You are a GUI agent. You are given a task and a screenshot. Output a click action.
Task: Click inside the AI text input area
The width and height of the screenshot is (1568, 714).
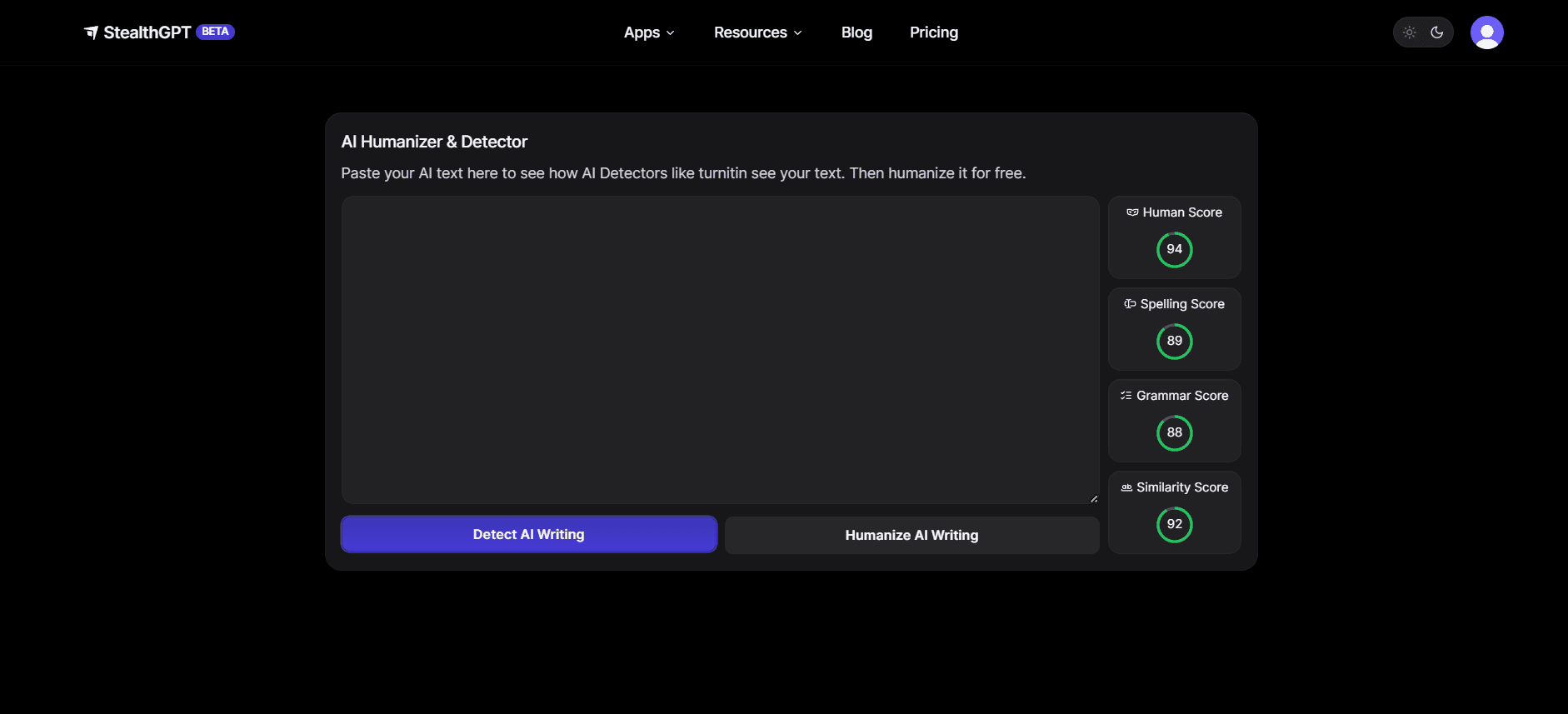[x=720, y=350]
